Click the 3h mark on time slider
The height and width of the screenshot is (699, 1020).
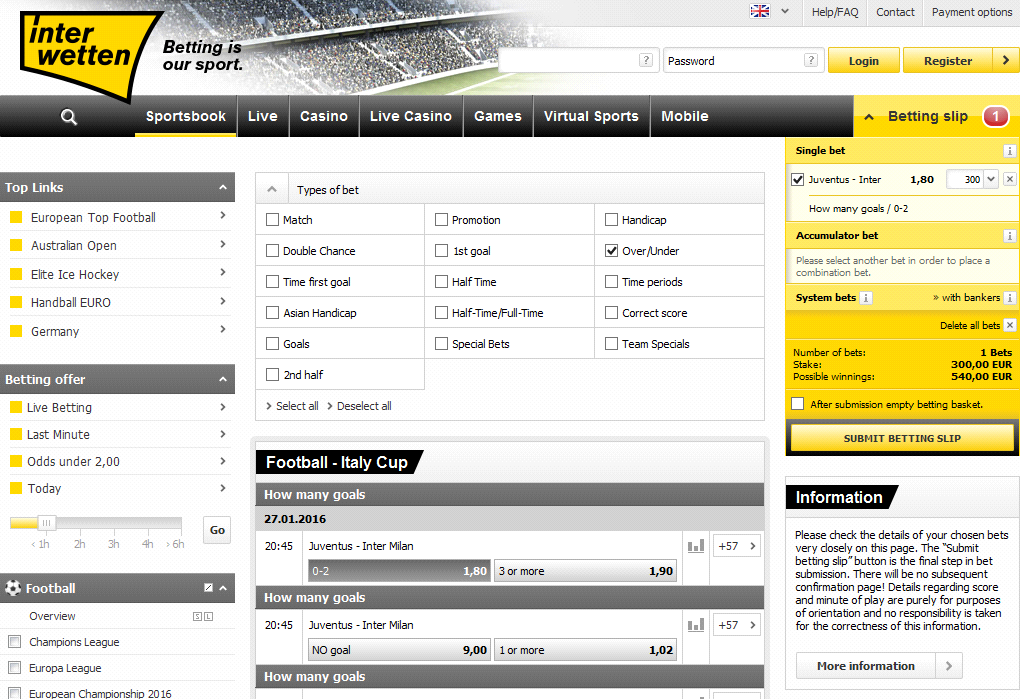click(114, 544)
